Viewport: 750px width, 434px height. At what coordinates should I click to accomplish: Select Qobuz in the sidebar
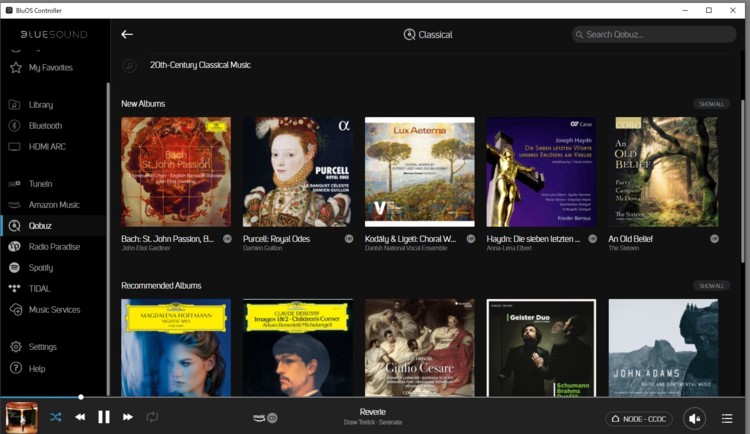click(40, 226)
